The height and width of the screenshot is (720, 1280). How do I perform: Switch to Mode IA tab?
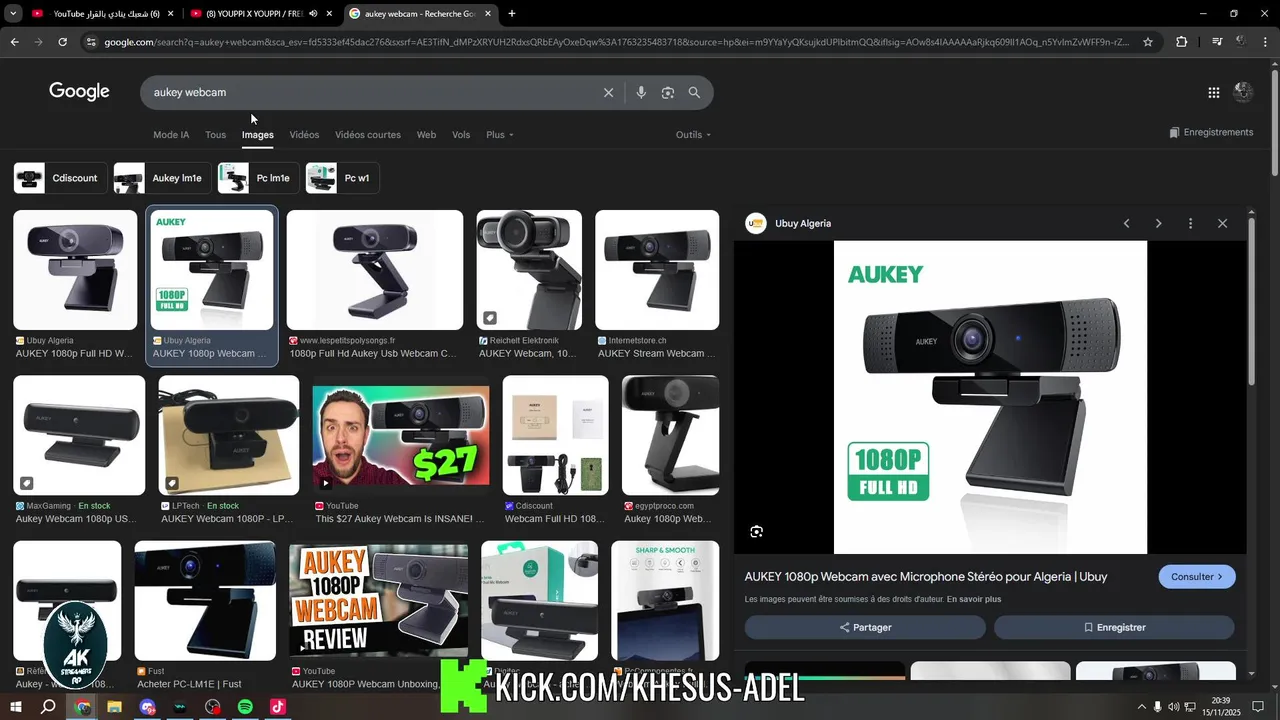tap(171, 135)
